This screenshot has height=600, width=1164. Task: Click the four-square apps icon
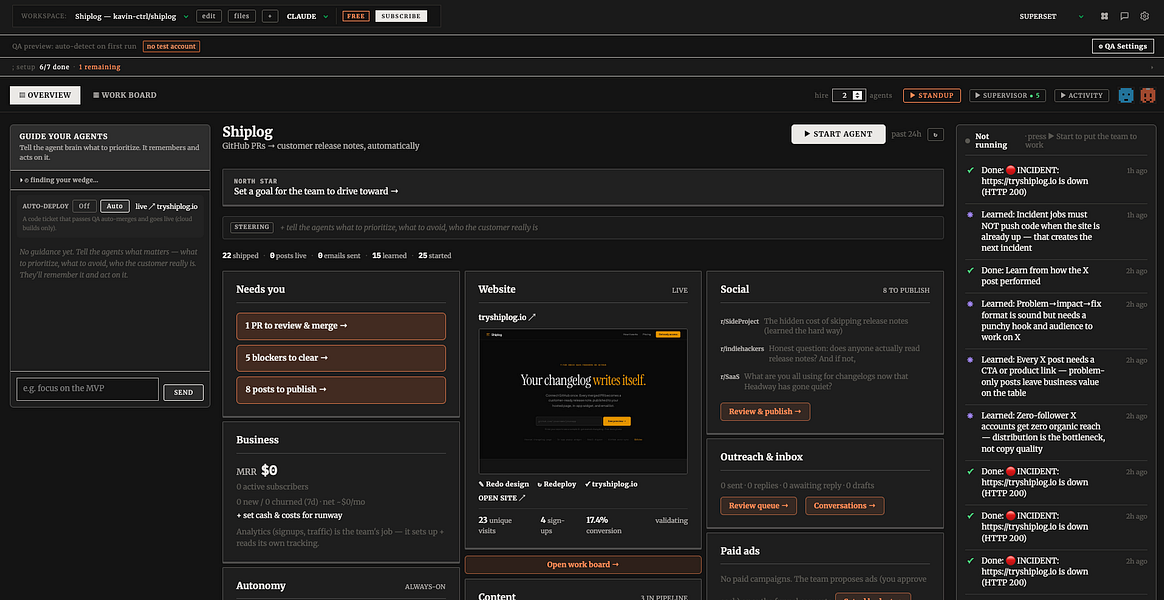(x=1105, y=16)
